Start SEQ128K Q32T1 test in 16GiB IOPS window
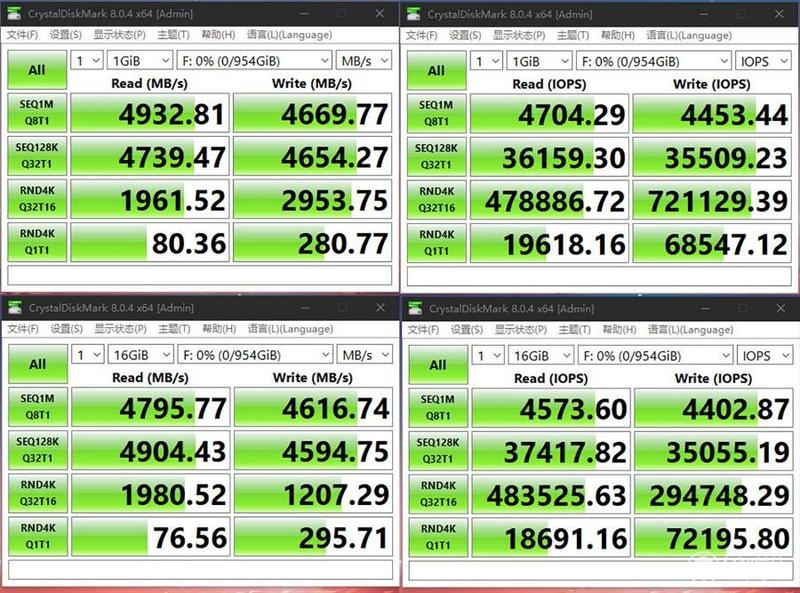Viewport: 800px width, 593px height. [438, 451]
